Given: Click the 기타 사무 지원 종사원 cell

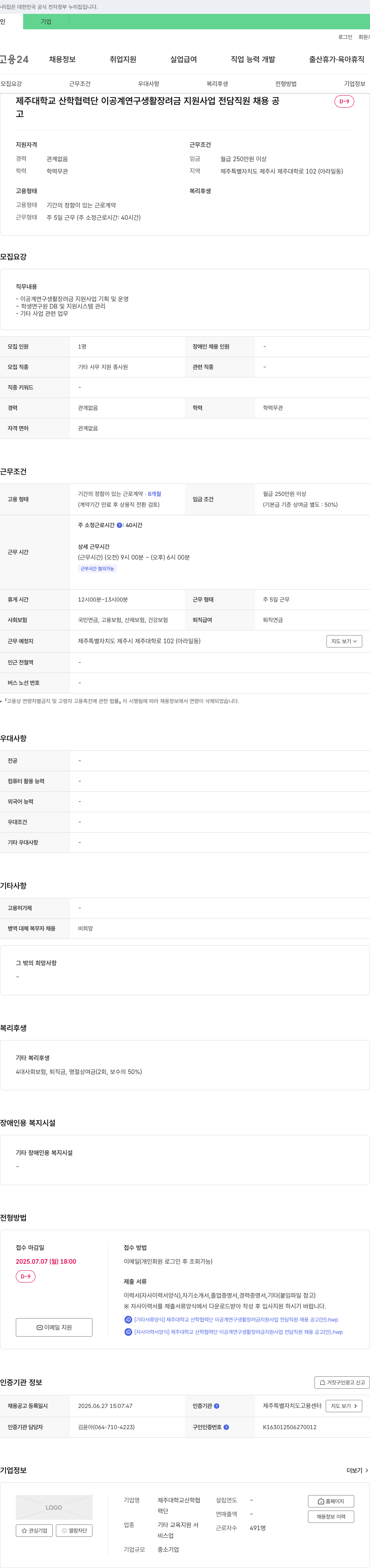Looking at the screenshot, I should tap(103, 367).
